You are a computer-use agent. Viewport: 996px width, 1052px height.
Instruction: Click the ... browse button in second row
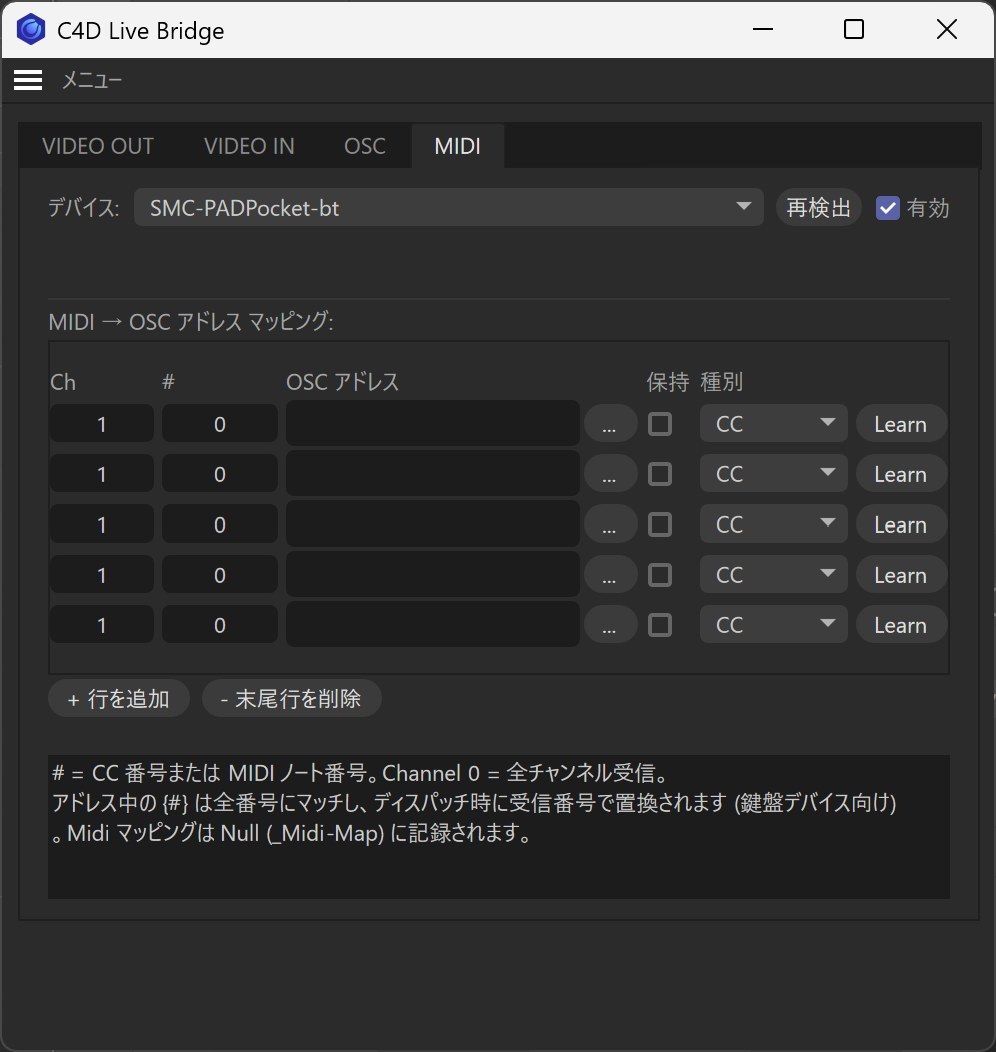[x=610, y=474]
